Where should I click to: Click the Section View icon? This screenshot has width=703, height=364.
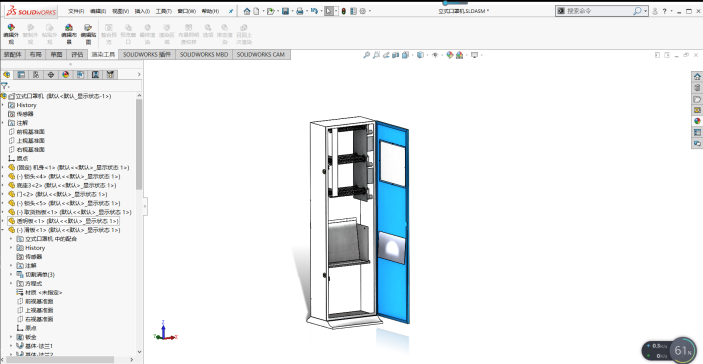tap(395, 55)
